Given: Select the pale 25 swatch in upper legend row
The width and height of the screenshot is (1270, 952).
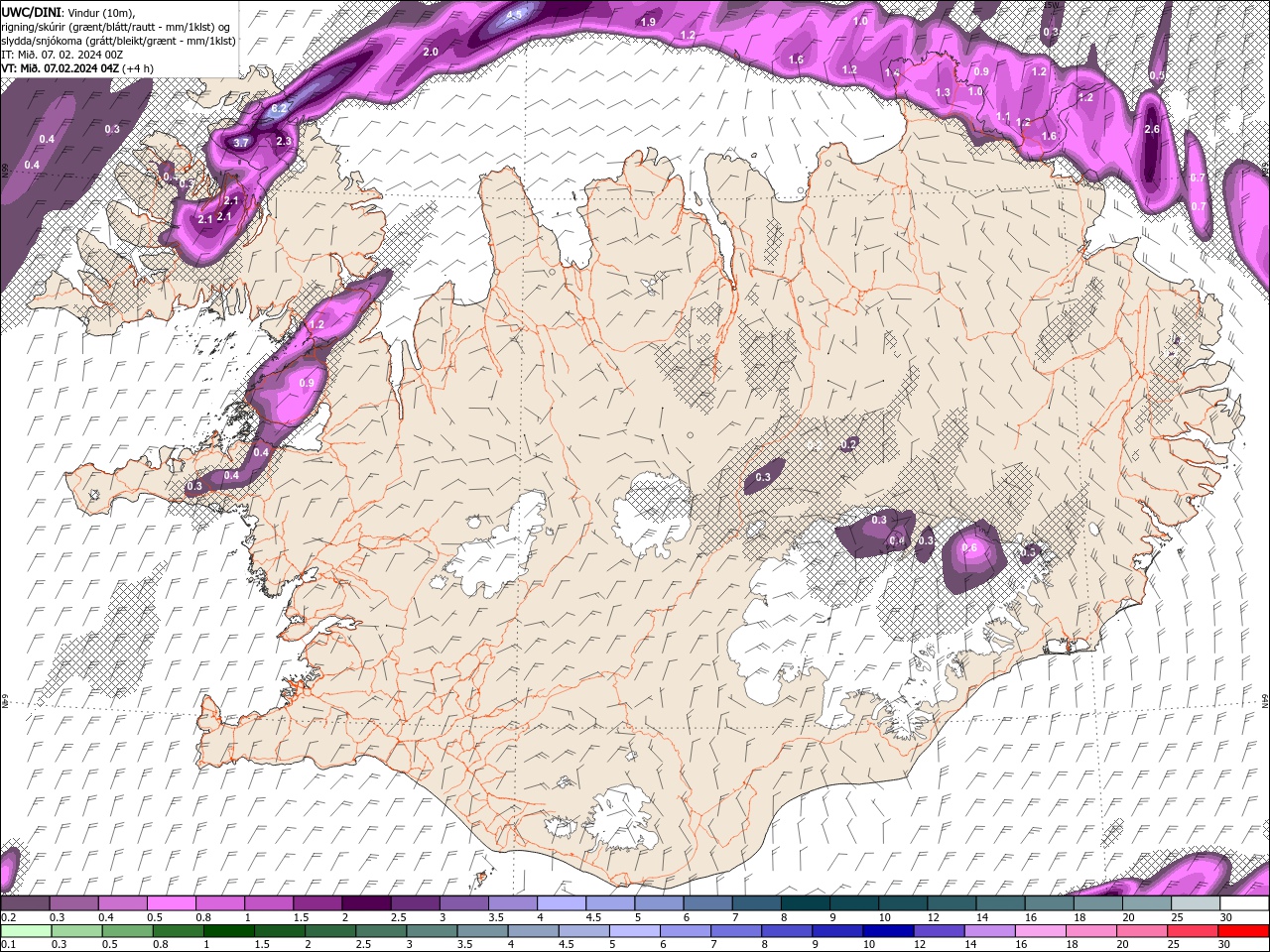Looking at the screenshot, I should 1196,903.
